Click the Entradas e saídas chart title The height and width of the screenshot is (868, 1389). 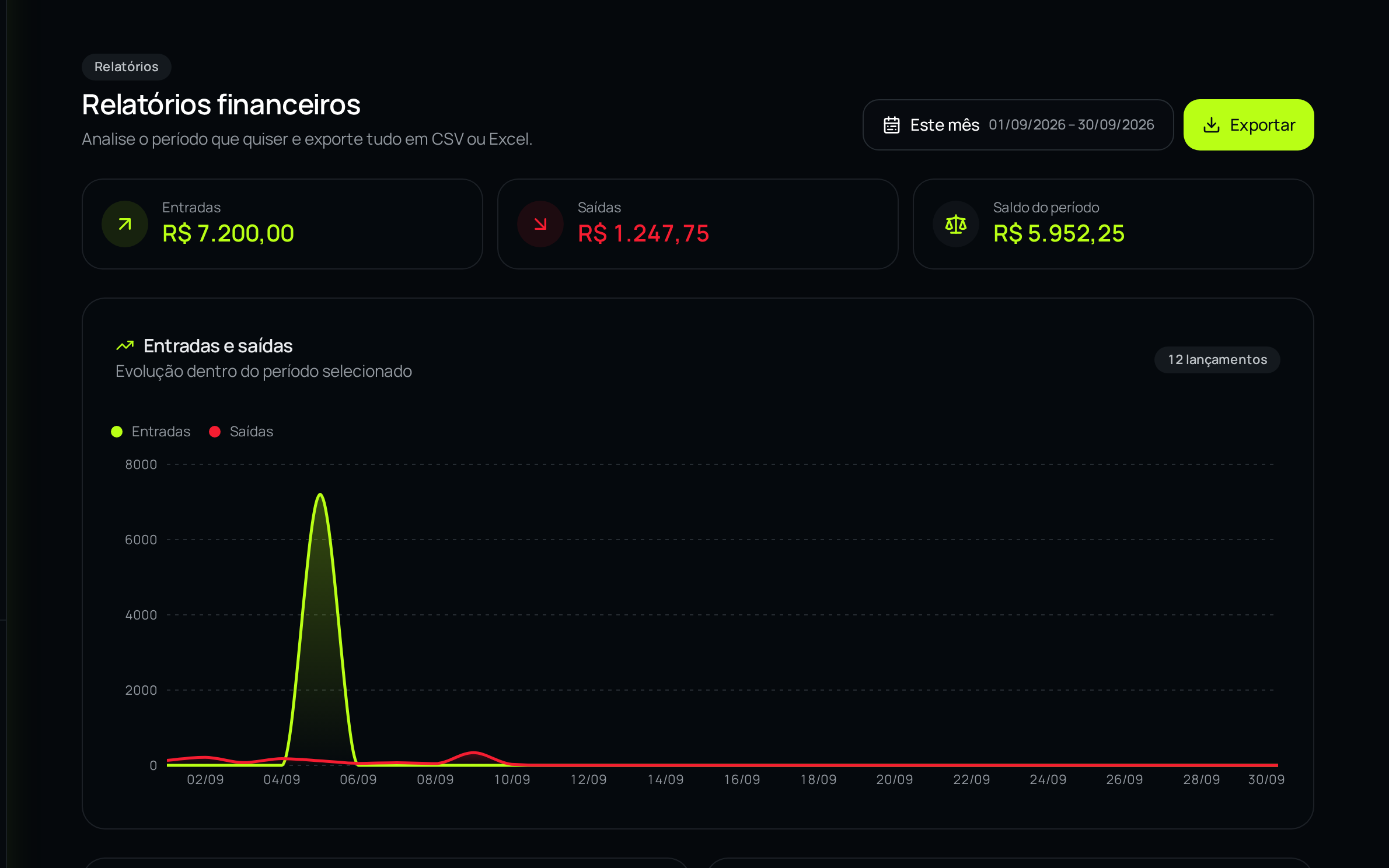click(218, 346)
